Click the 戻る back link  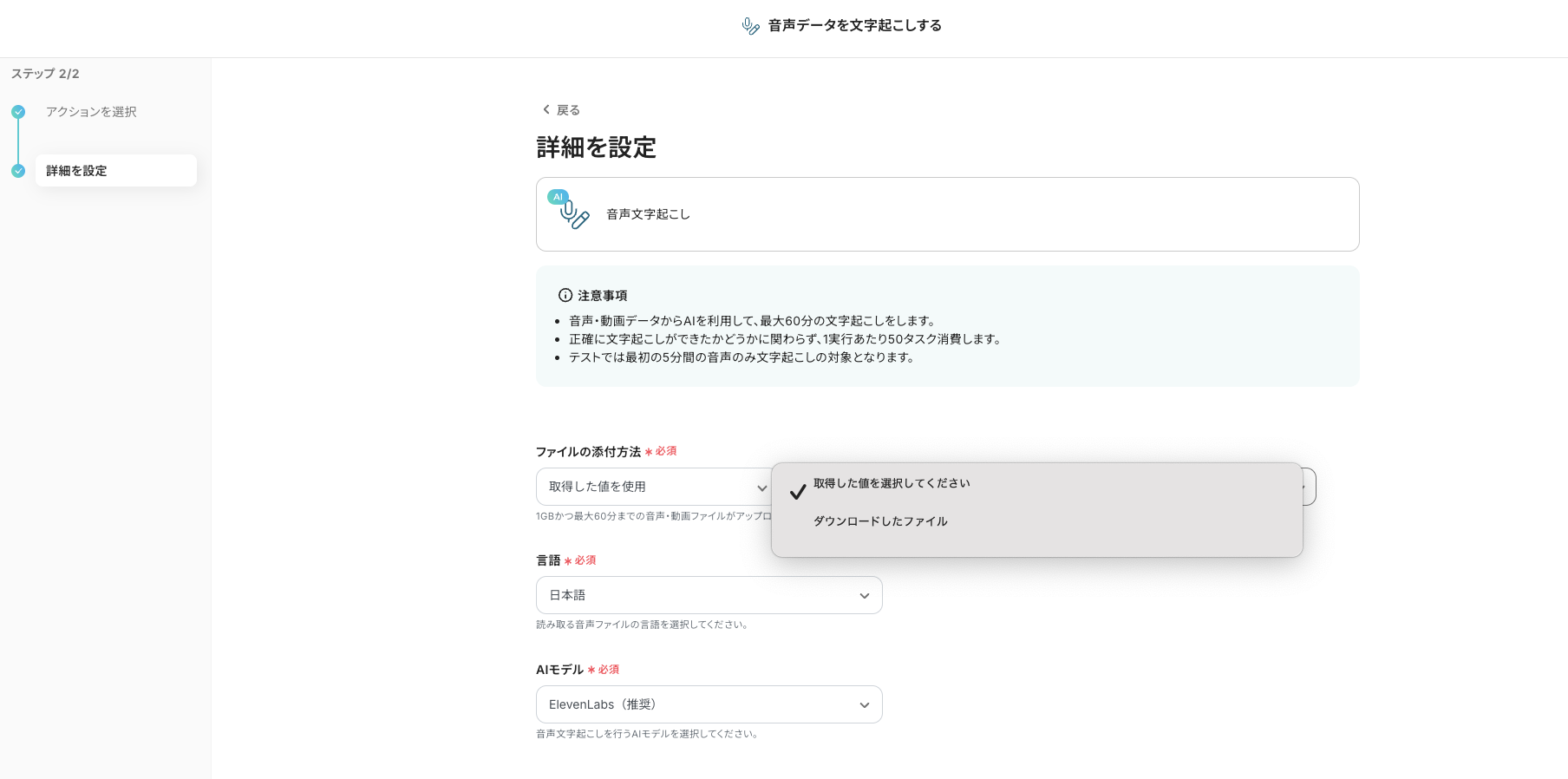[x=568, y=110]
